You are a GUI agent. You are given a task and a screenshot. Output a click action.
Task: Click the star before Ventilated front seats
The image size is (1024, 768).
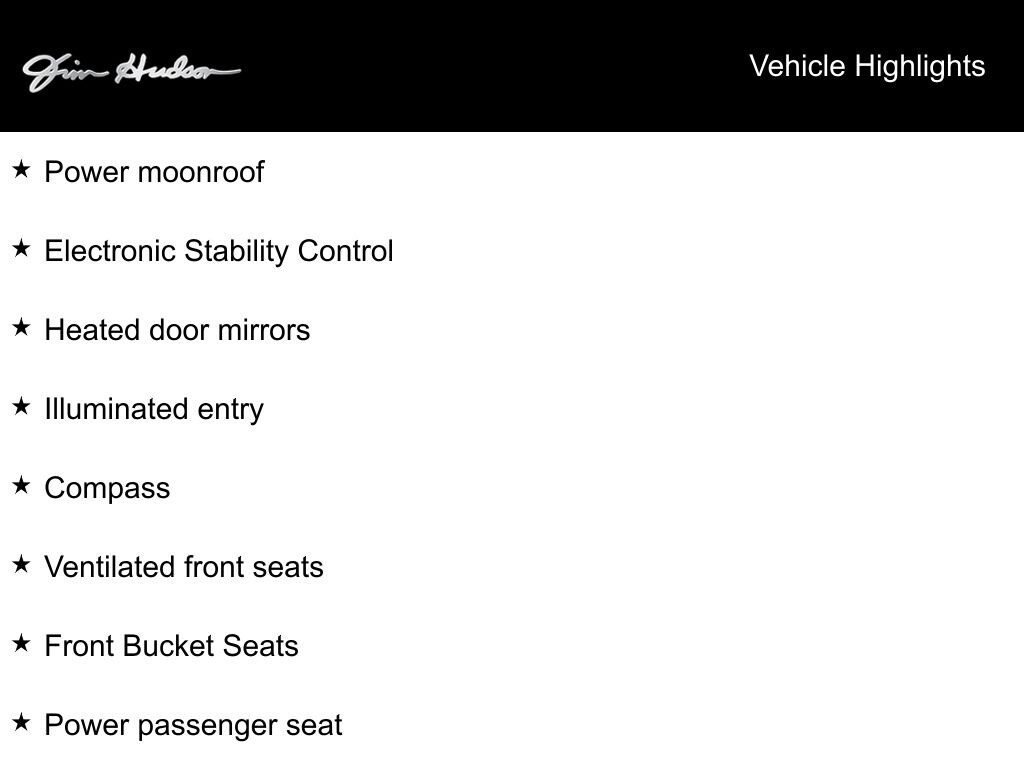pos(21,565)
